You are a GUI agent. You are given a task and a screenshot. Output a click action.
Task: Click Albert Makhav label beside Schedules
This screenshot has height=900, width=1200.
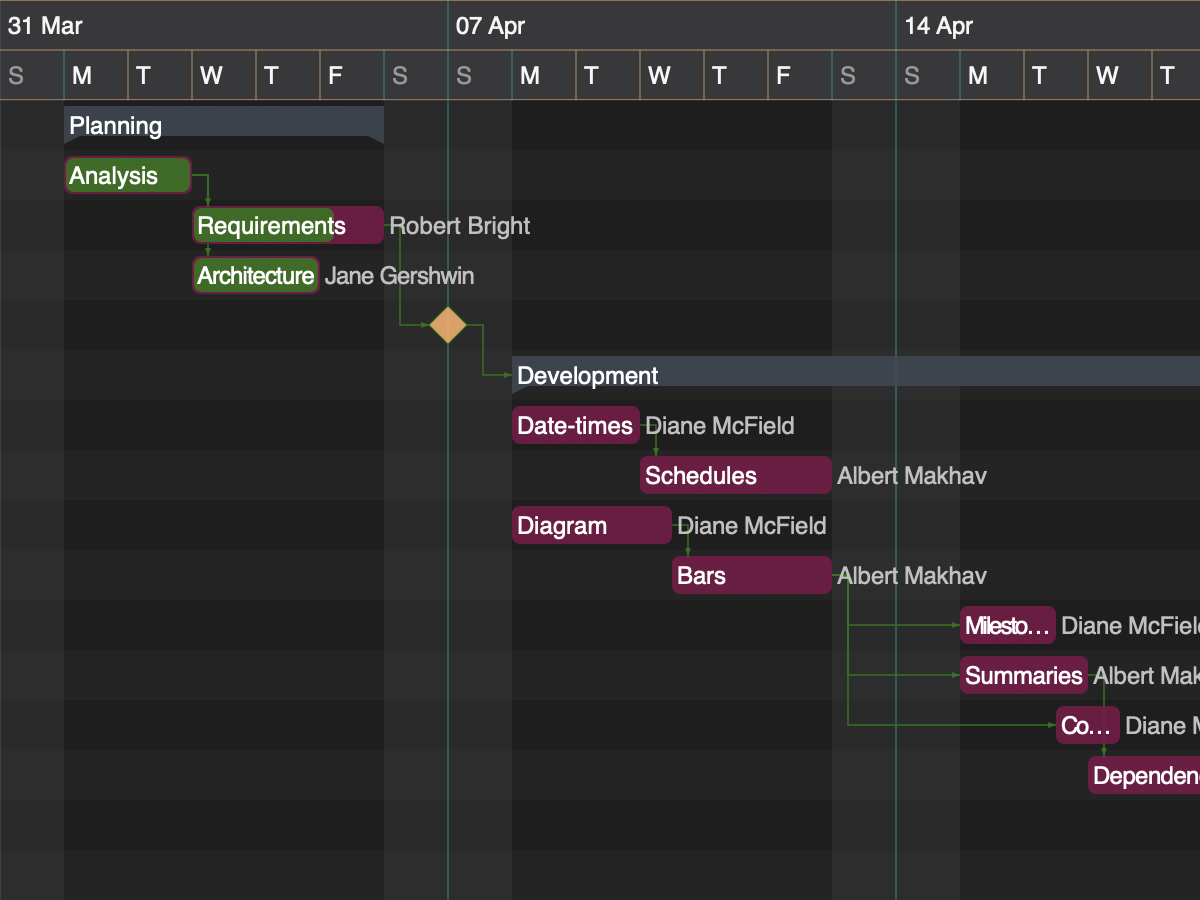911,476
